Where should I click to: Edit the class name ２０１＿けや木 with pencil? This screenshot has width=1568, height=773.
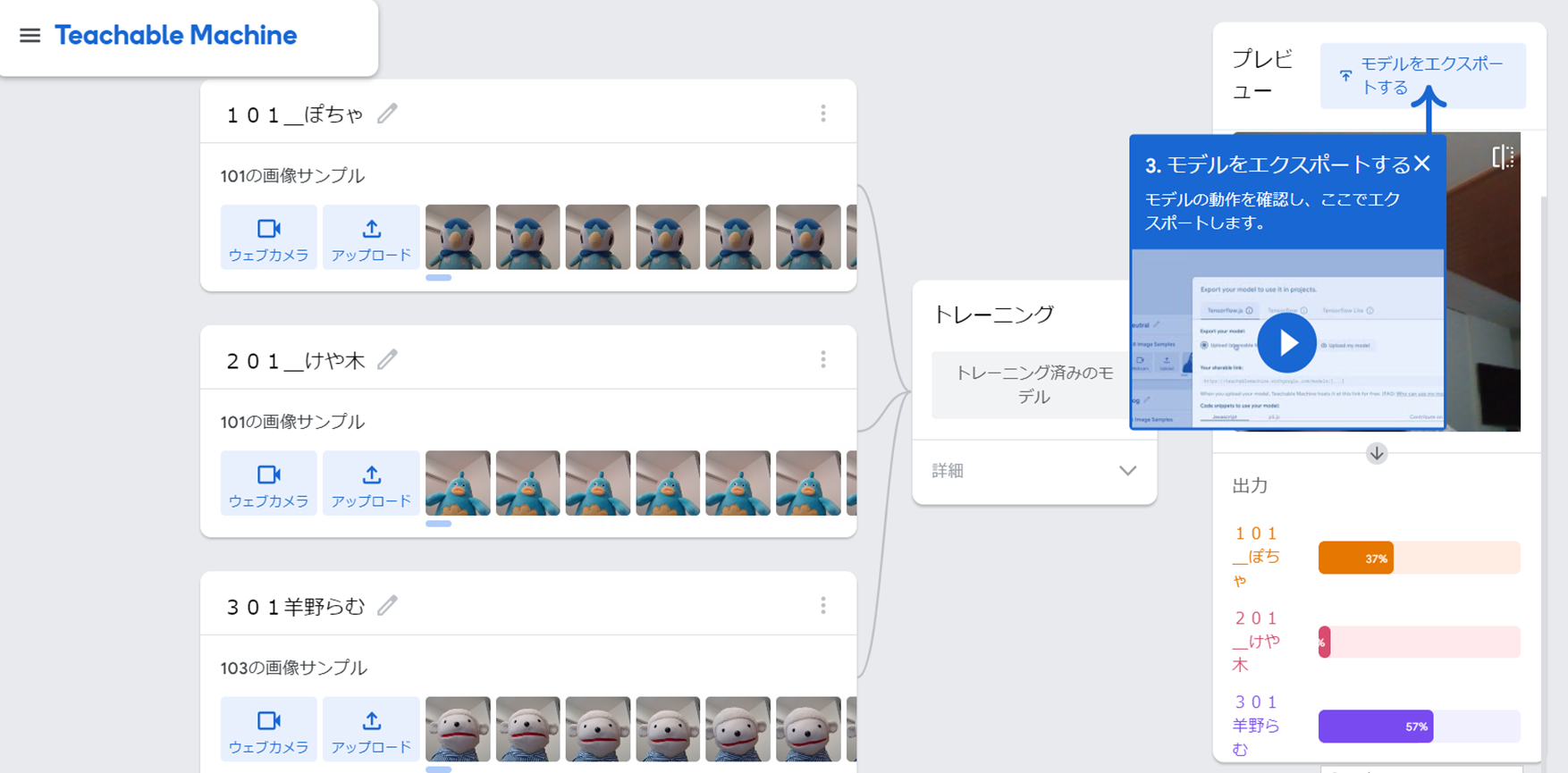click(x=387, y=359)
